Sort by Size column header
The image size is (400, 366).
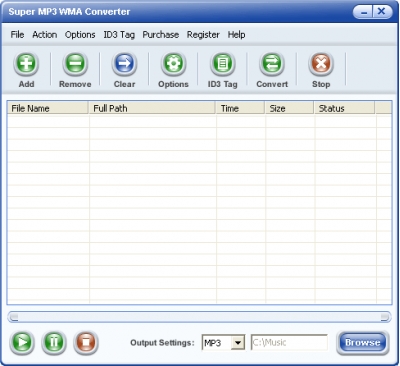pos(289,108)
